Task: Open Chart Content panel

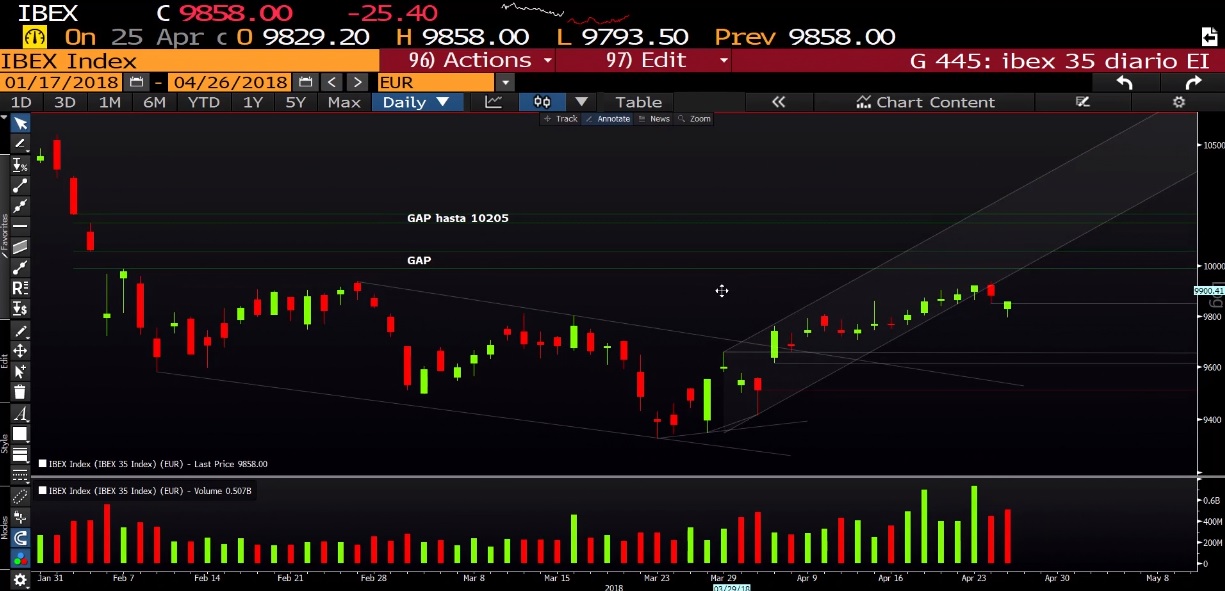Action: coord(925,102)
